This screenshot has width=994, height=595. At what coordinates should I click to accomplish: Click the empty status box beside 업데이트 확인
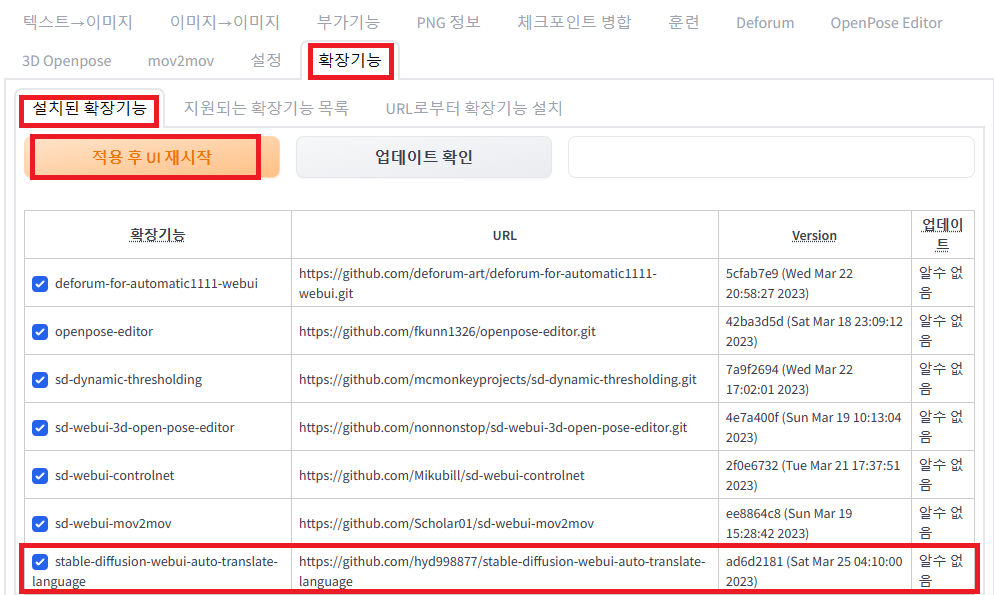point(771,157)
